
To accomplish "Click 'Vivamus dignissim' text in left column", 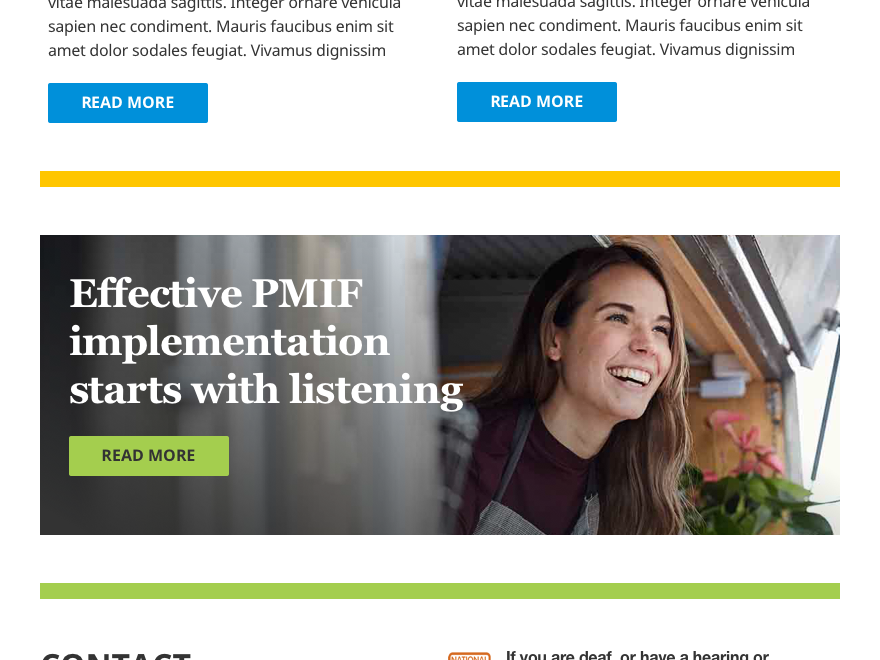I will coord(318,51).
